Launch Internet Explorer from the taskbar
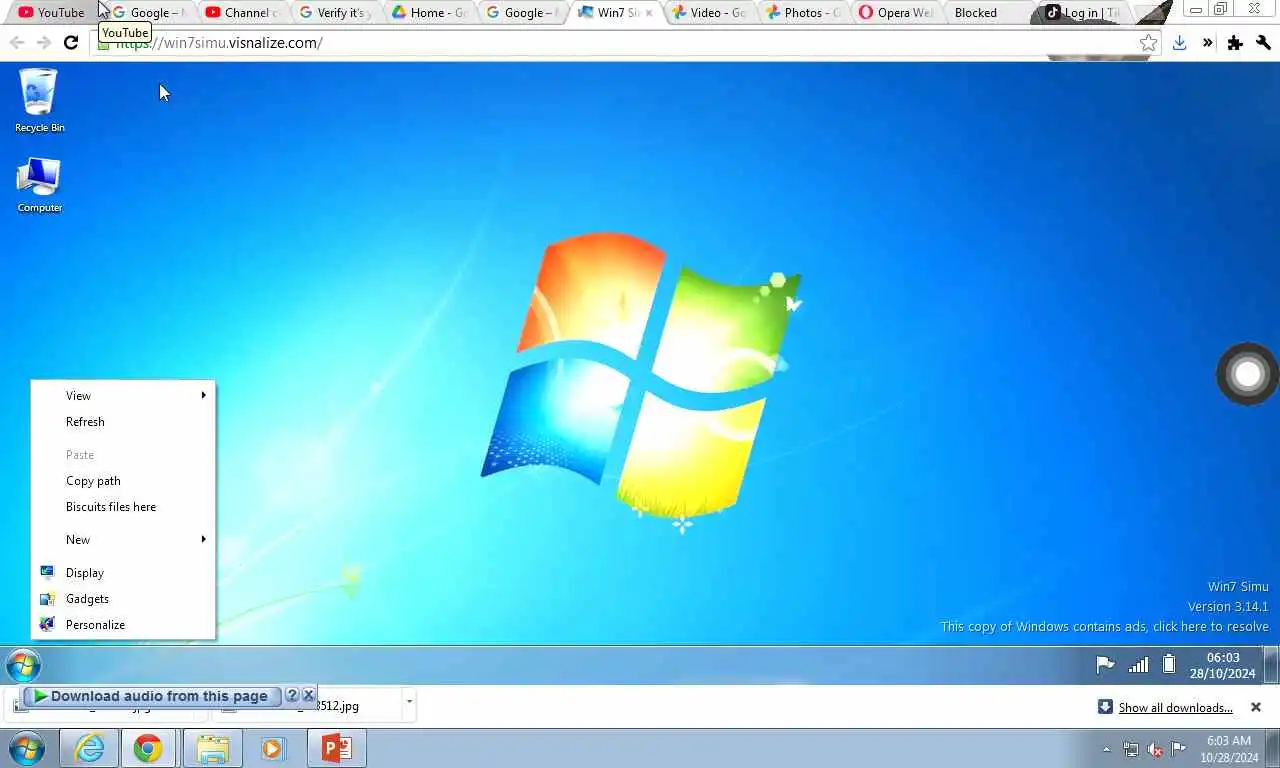This screenshot has height=768, width=1280. [89, 748]
